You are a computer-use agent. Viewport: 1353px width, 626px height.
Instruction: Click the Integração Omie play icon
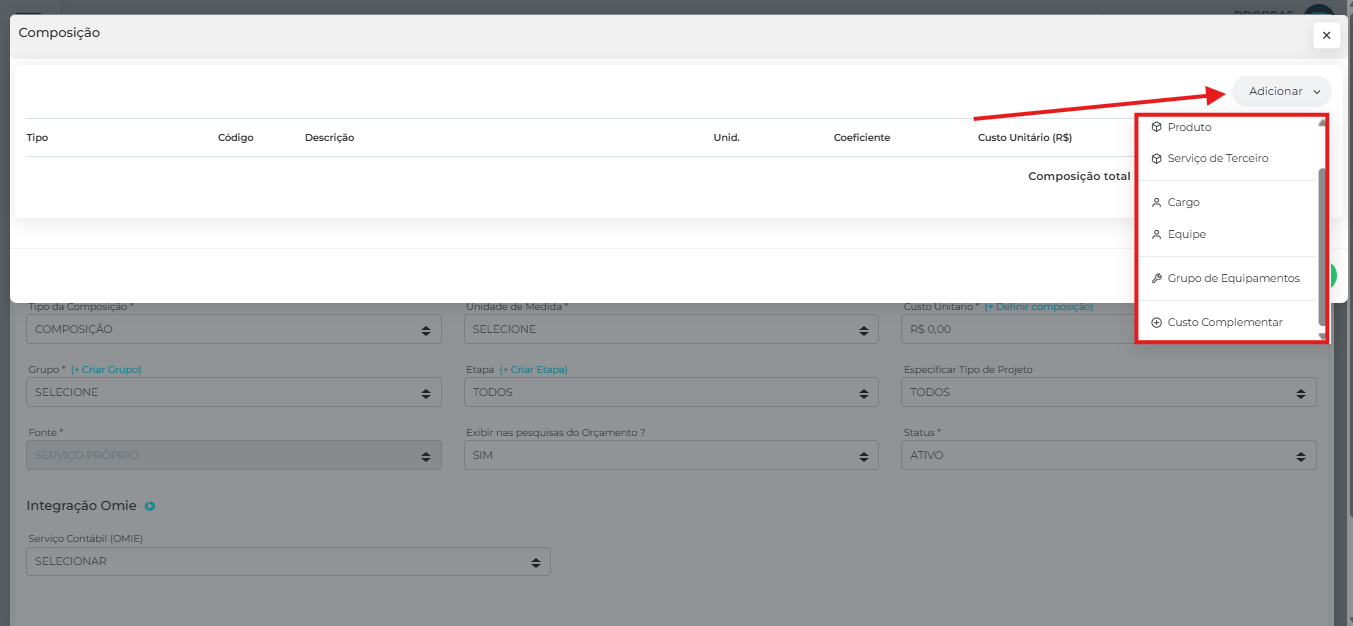[x=150, y=506]
